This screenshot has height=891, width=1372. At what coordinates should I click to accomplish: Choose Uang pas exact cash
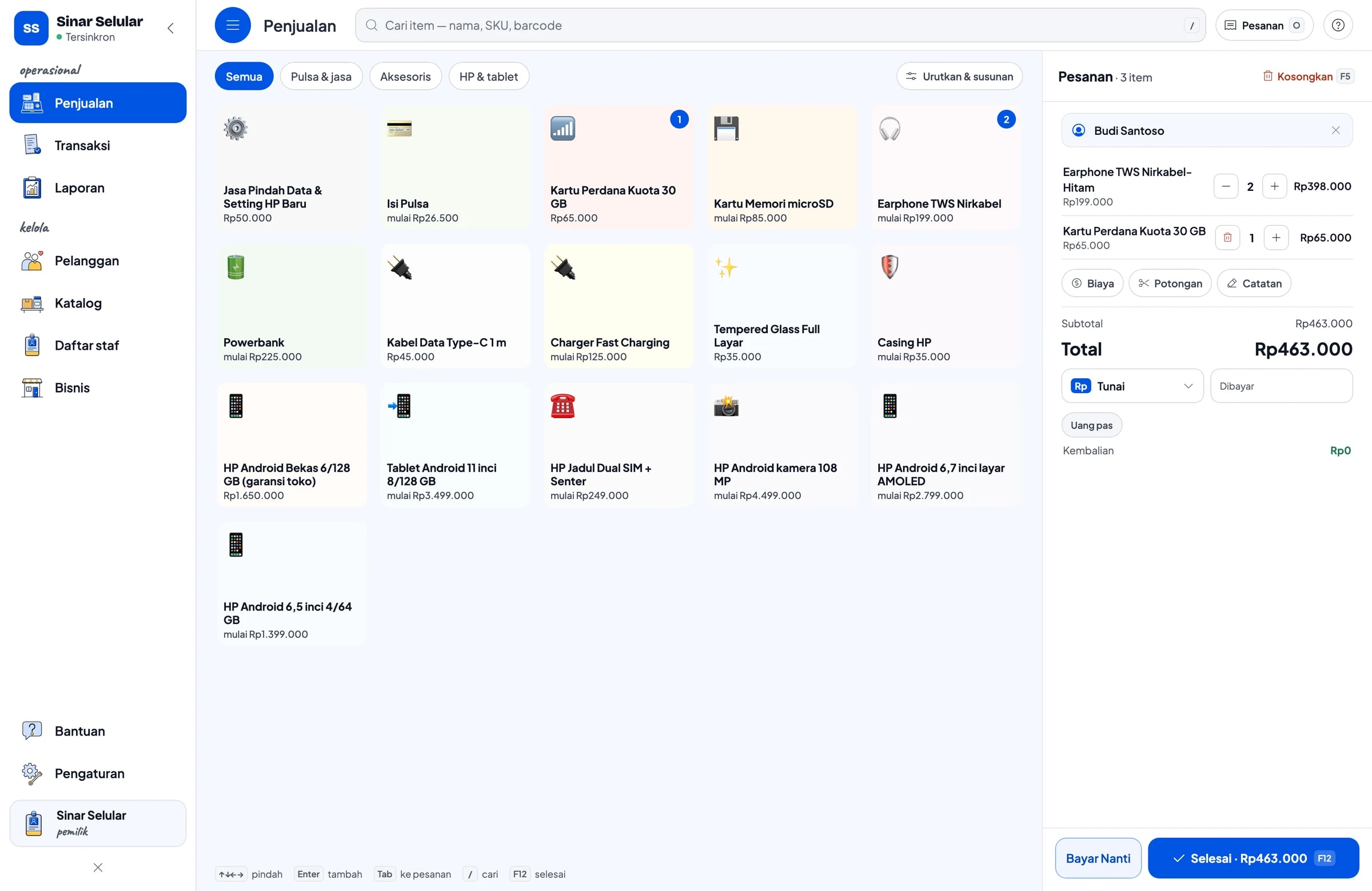pyautogui.click(x=1091, y=425)
